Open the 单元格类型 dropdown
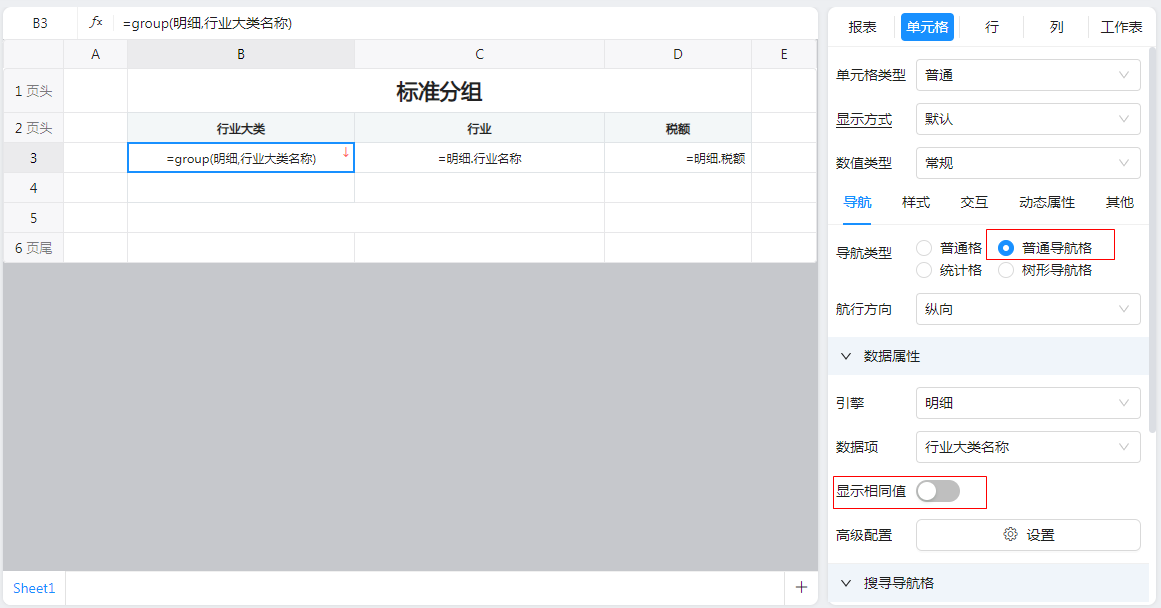The height and width of the screenshot is (608, 1161). (x=1027, y=75)
